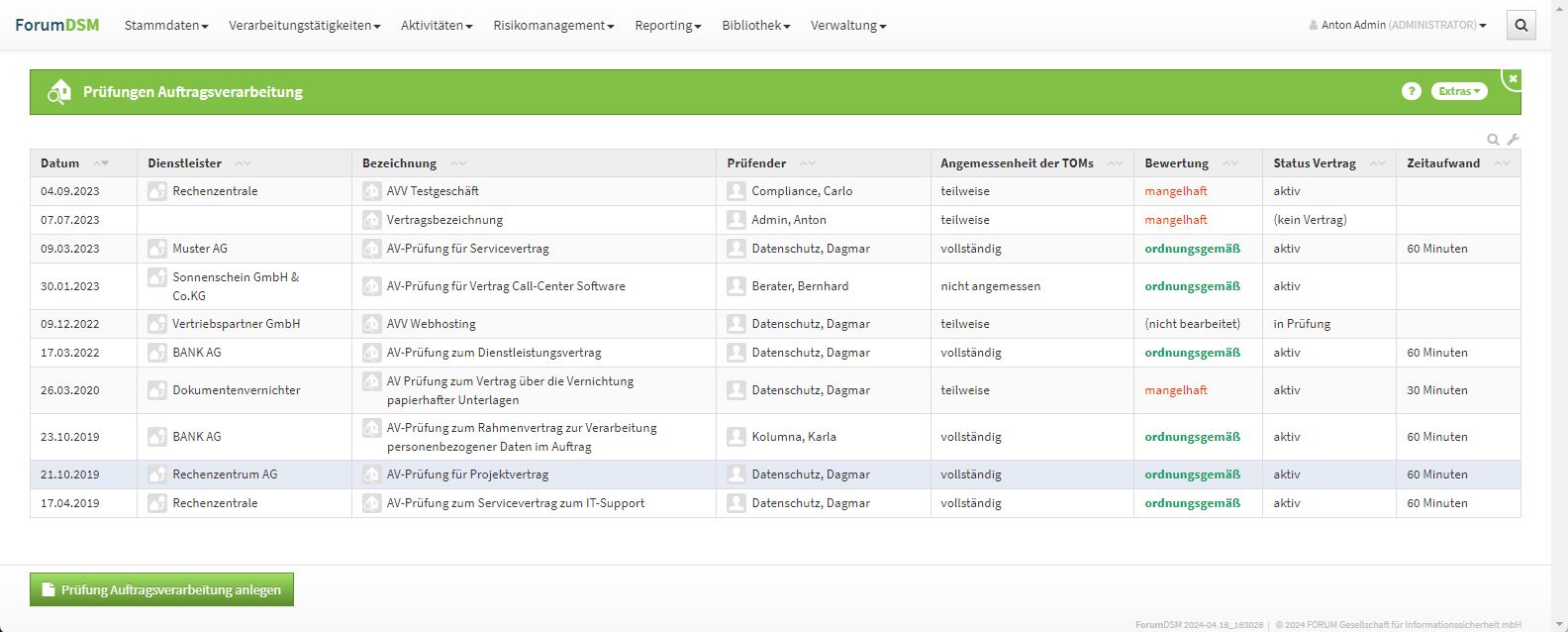Open table settings wrench icon
Viewport: 1568px width, 632px height.
pyautogui.click(x=1513, y=140)
